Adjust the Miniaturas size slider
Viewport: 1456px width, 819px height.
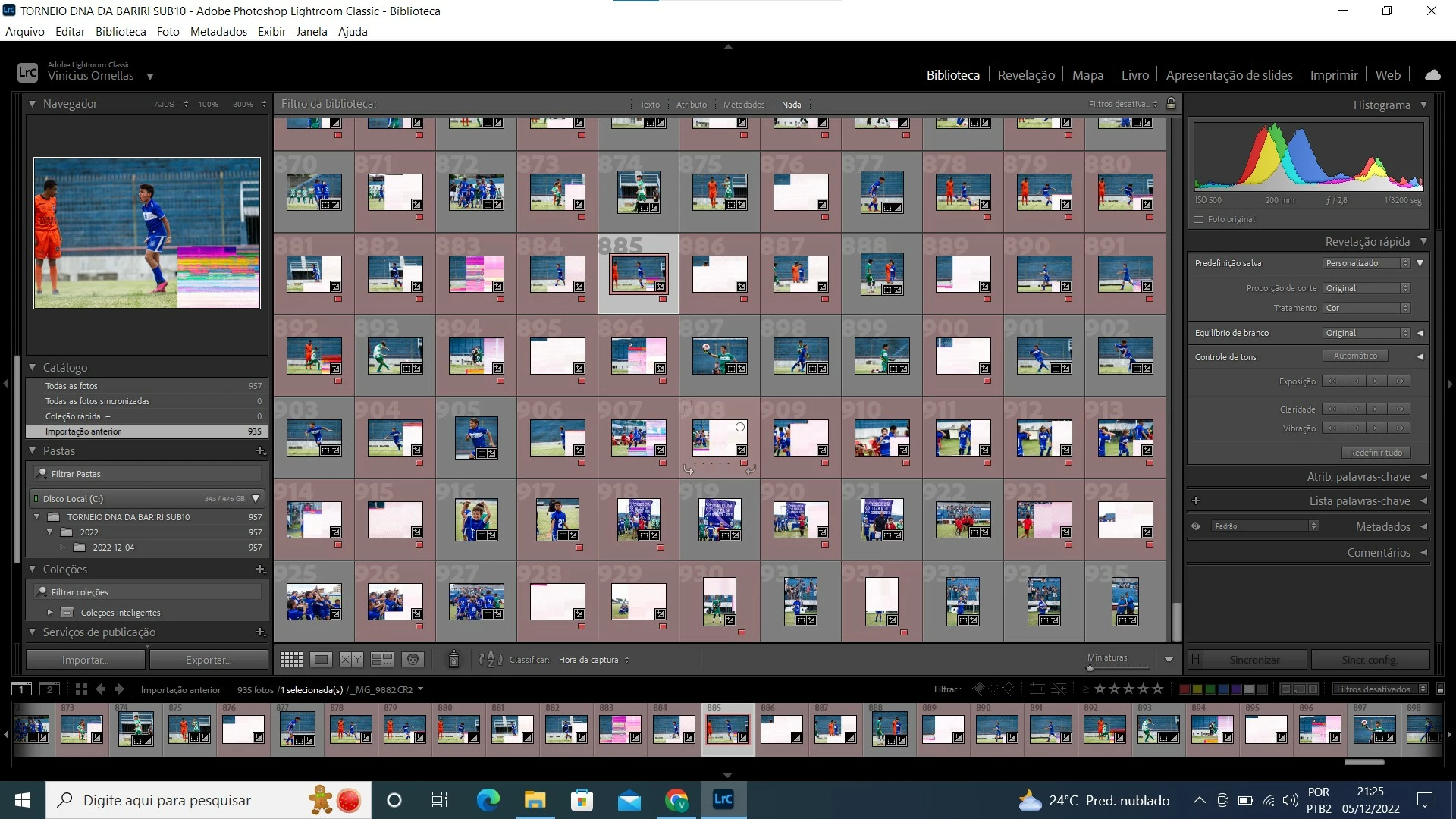[x=1090, y=669]
